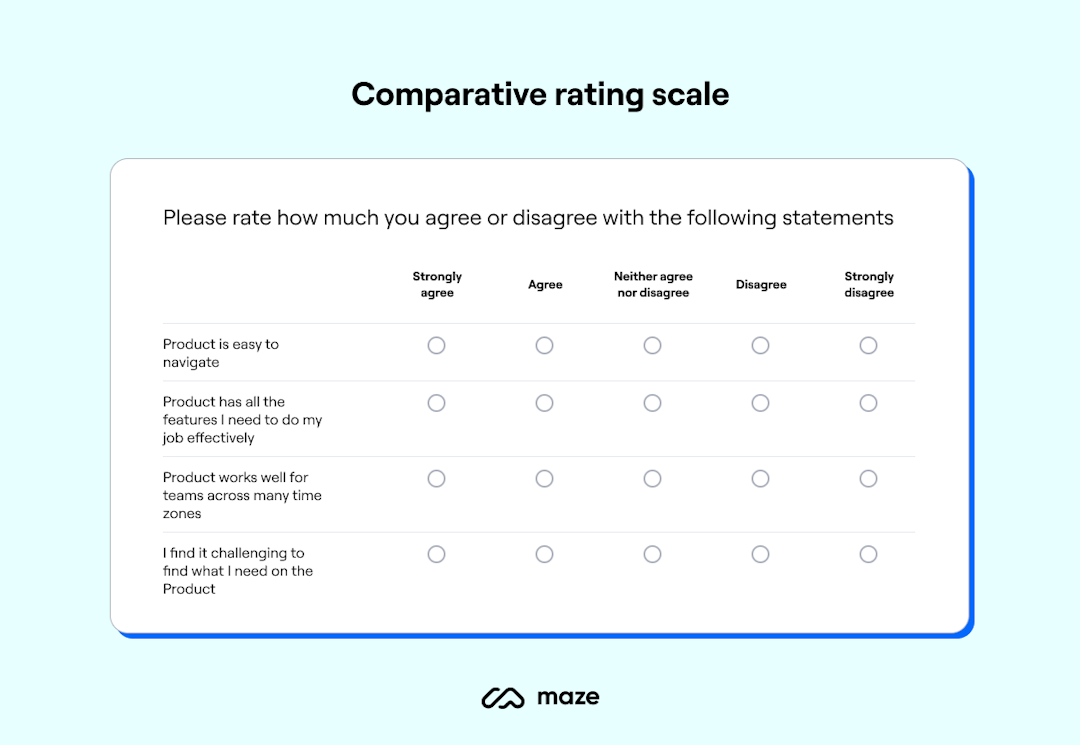Image resolution: width=1080 pixels, height=745 pixels.
Task: Mark Strongly disagree for the time zones statement
Action: pyautogui.click(x=868, y=478)
